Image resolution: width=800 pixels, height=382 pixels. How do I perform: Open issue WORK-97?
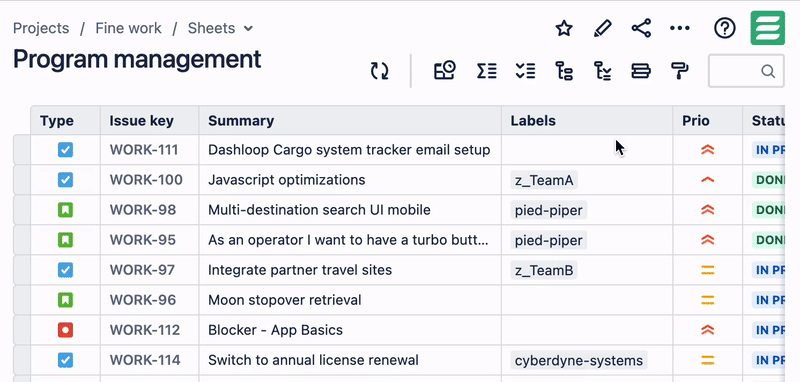(143, 270)
